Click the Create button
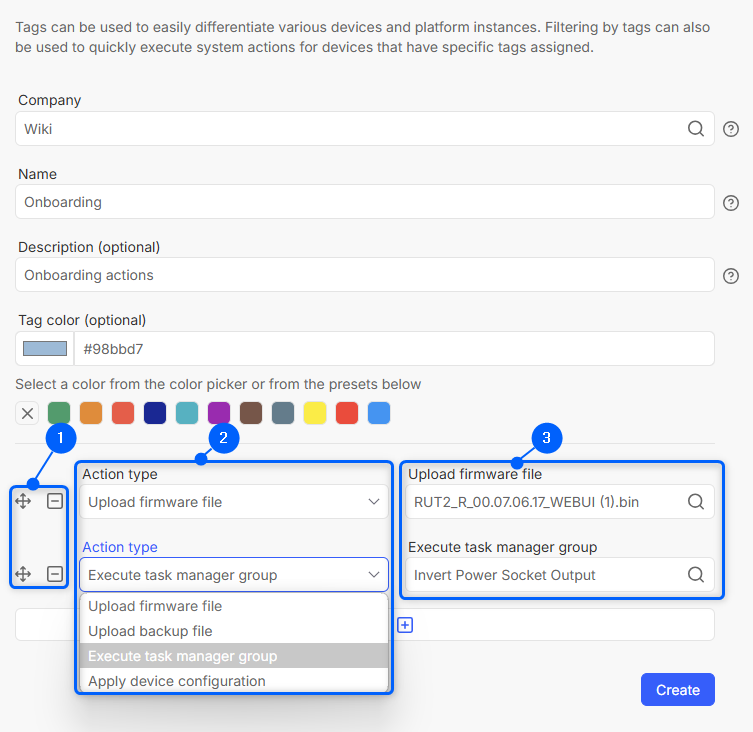Image resolution: width=753 pixels, height=732 pixels. click(x=677, y=690)
